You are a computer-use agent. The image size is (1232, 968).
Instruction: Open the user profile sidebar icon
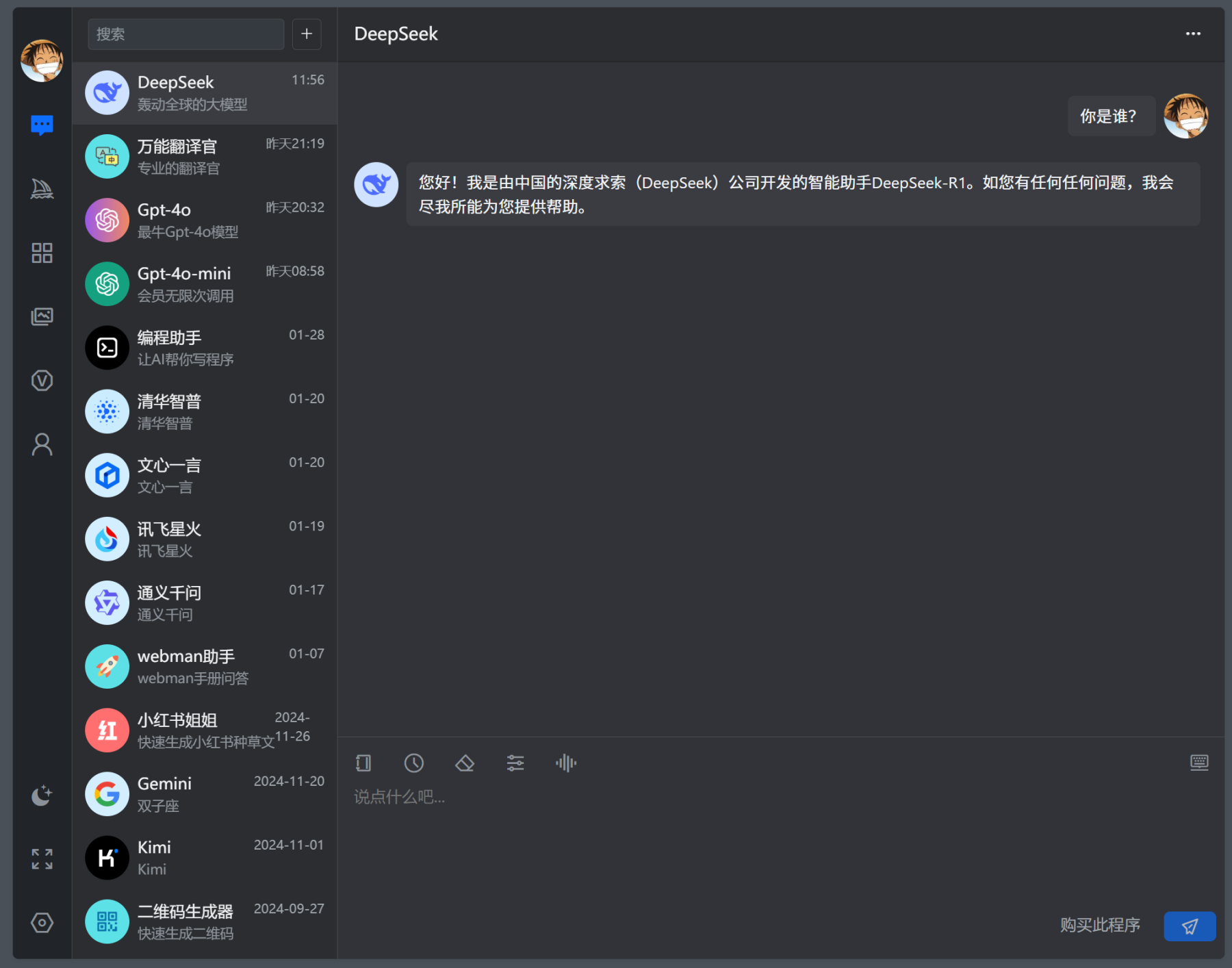point(42,444)
